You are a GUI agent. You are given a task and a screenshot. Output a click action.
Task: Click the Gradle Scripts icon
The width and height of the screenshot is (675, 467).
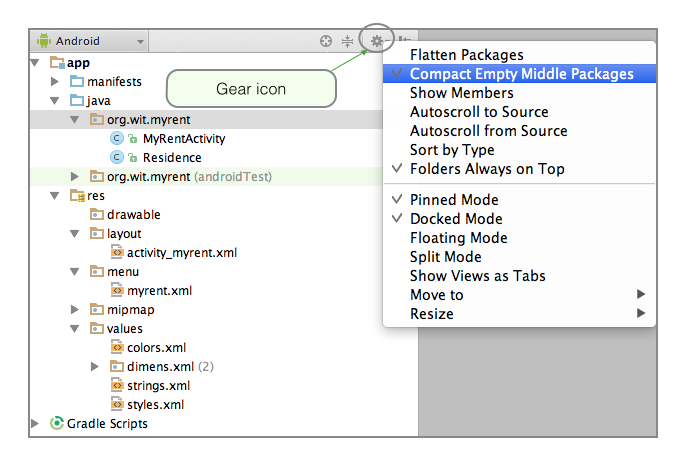(x=57, y=424)
